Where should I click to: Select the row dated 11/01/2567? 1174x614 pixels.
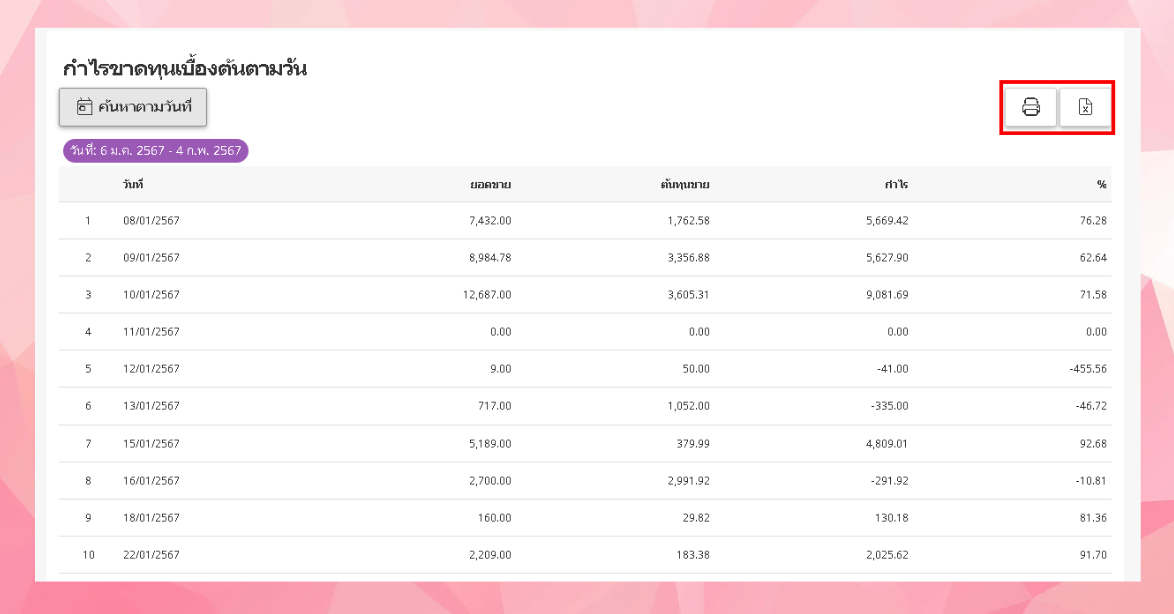coord(151,332)
